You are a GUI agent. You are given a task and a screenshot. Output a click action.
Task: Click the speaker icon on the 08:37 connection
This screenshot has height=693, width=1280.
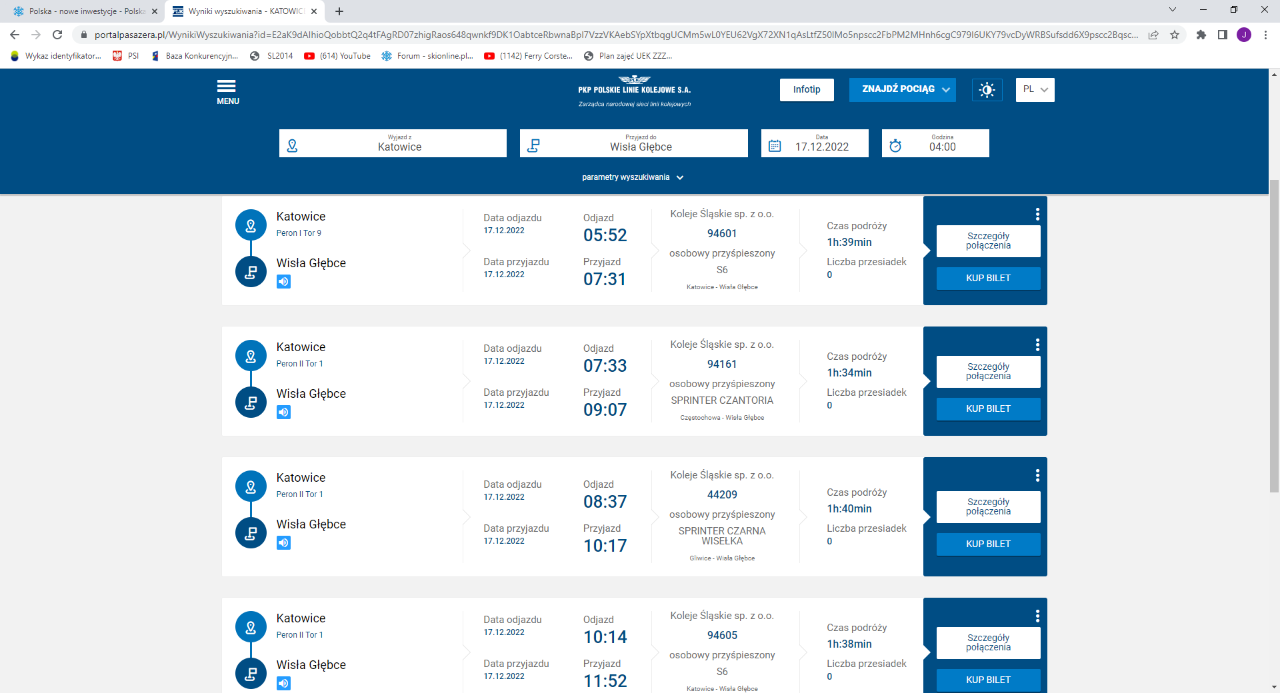click(284, 543)
